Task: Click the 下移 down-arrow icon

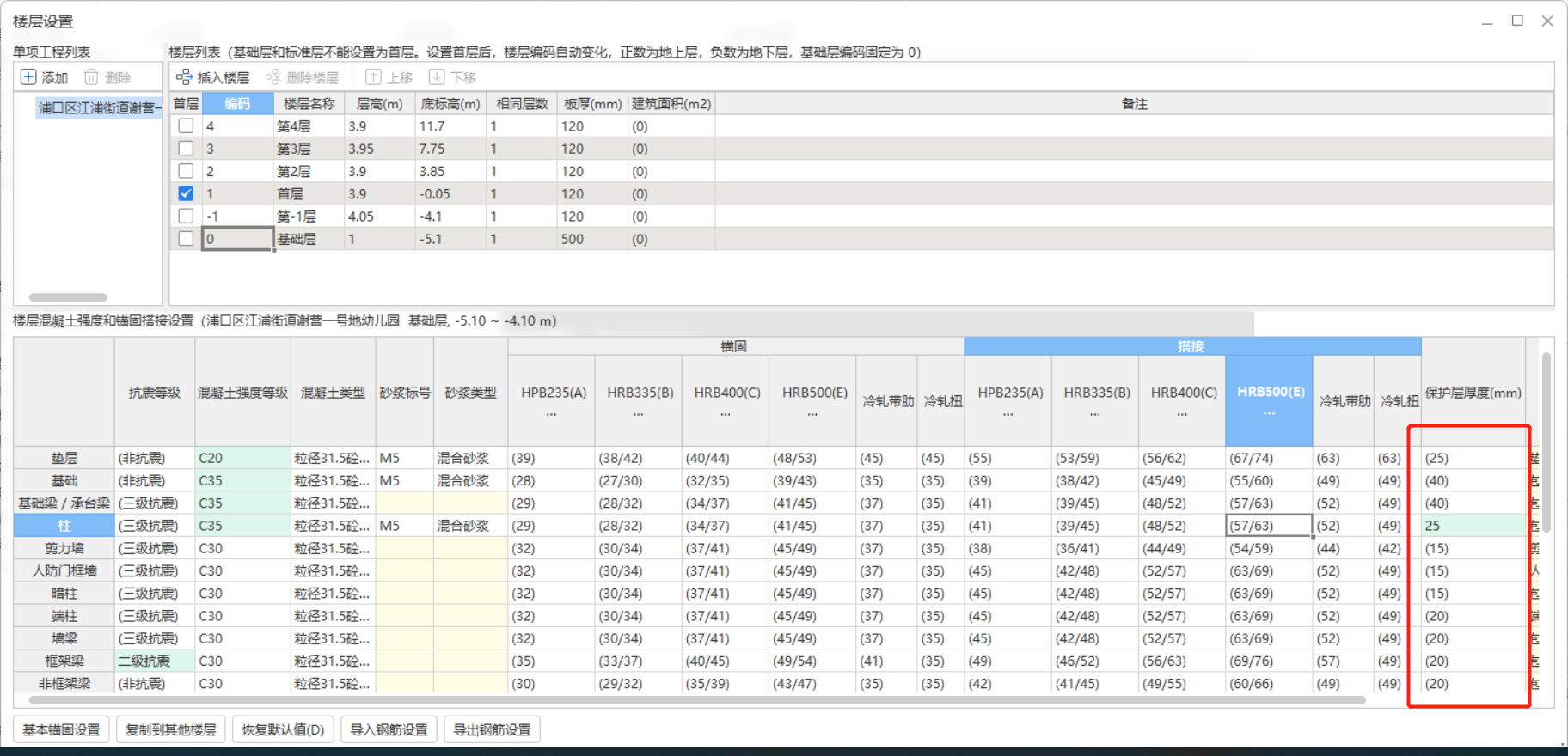Action: click(x=437, y=77)
